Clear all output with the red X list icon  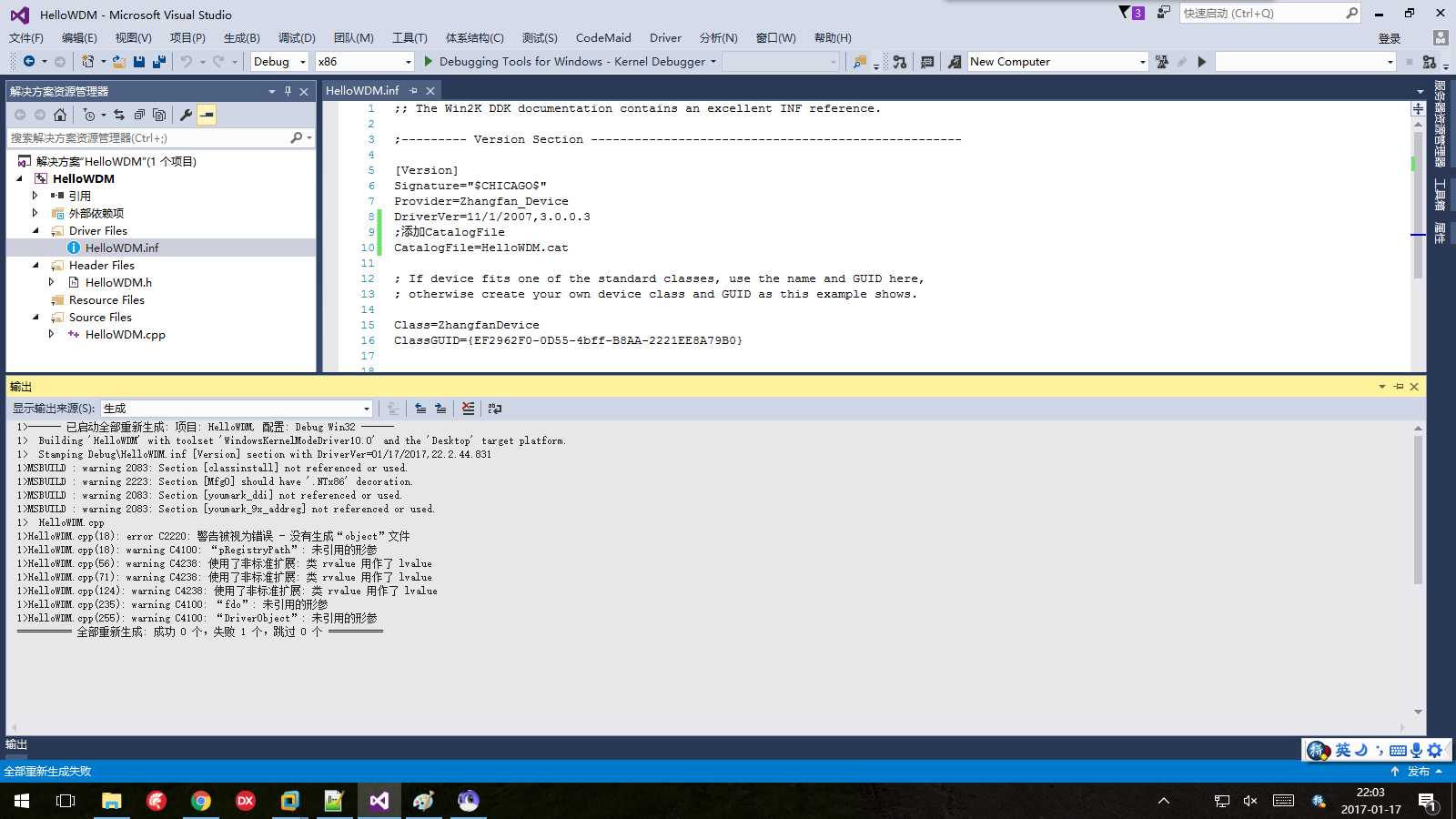click(x=468, y=409)
